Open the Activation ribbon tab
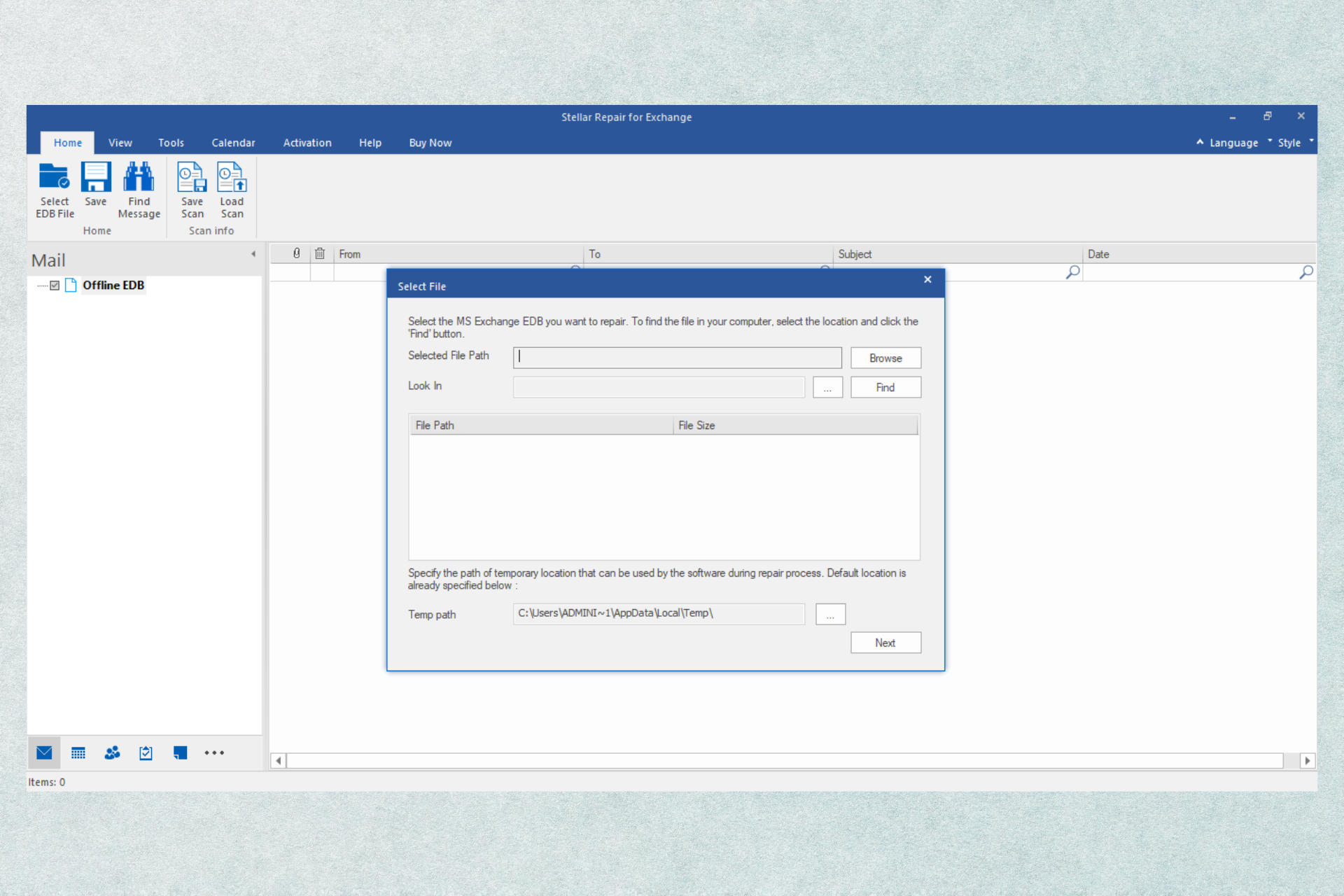 [307, 143]
